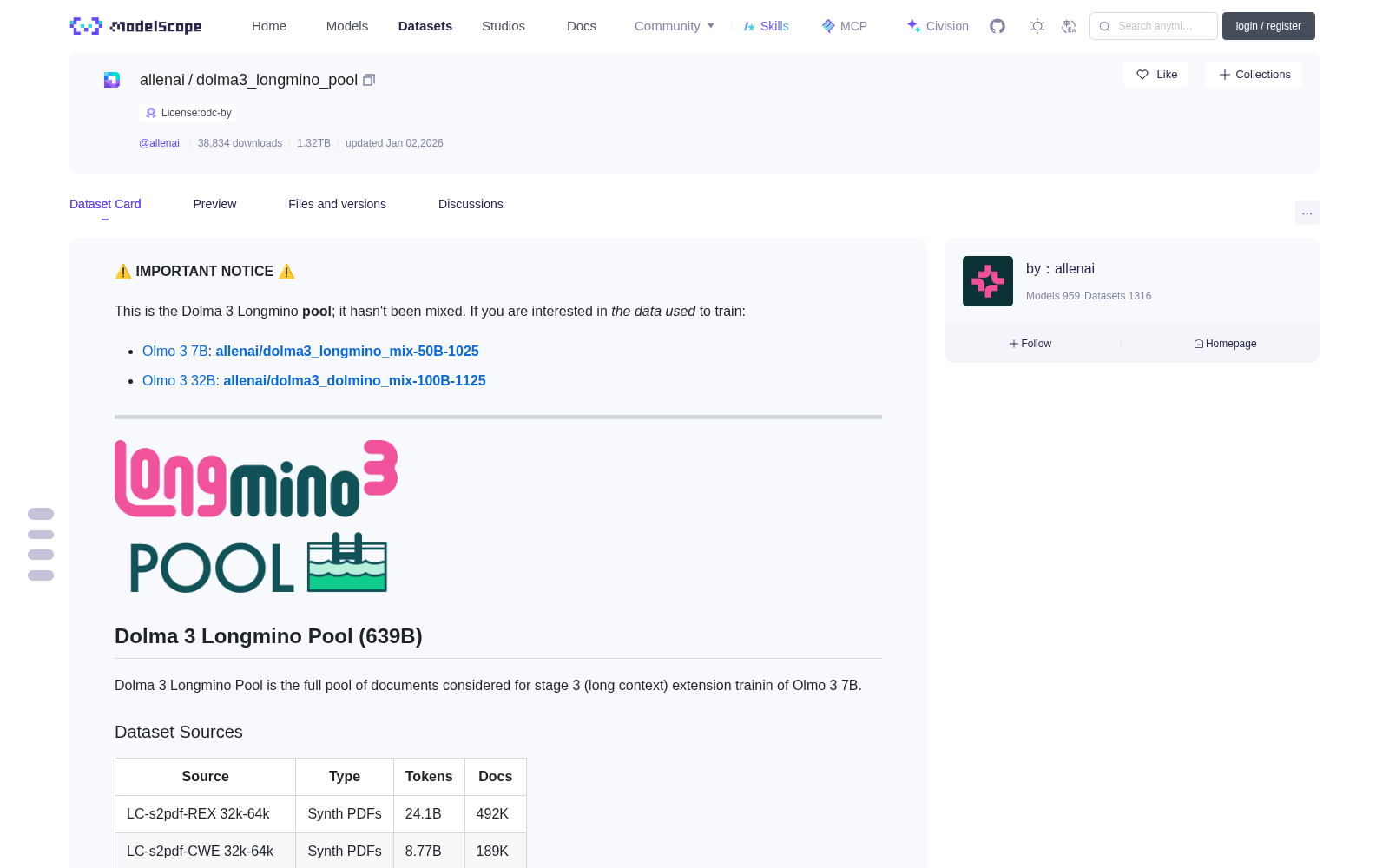The image size is (1389, 868).
Task: Click the login / register button
Action: point(1268,26)
